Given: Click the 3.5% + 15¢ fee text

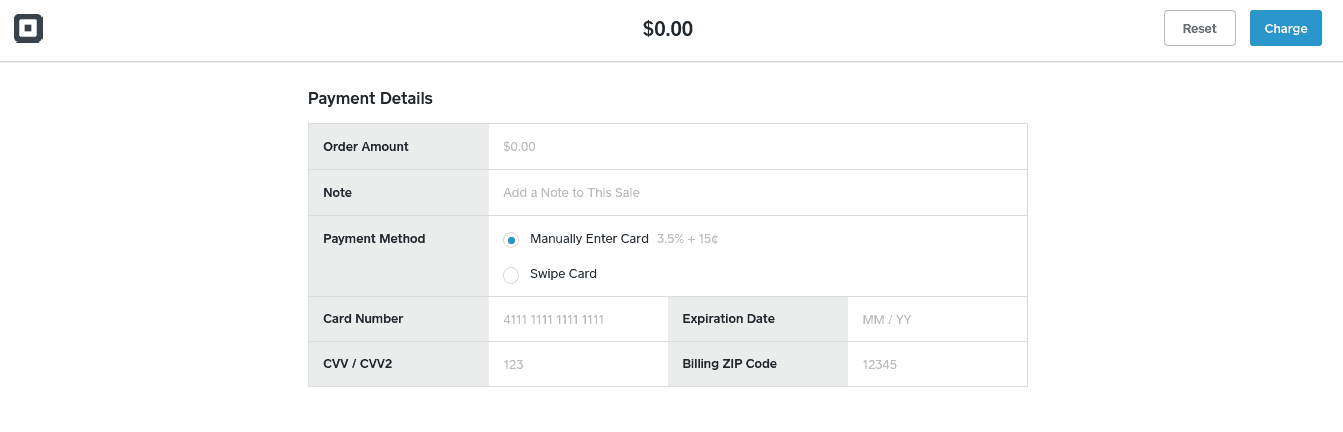Looking at the screenshot, I should coord(688,239).
